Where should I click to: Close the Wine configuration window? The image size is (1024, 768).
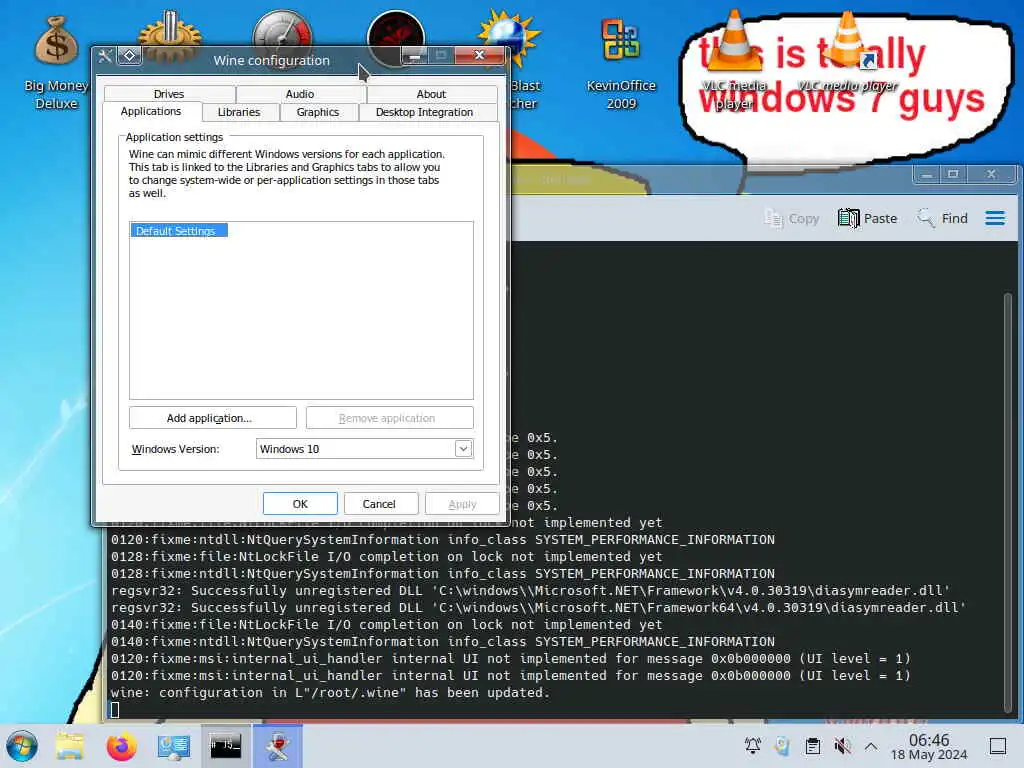479,55
